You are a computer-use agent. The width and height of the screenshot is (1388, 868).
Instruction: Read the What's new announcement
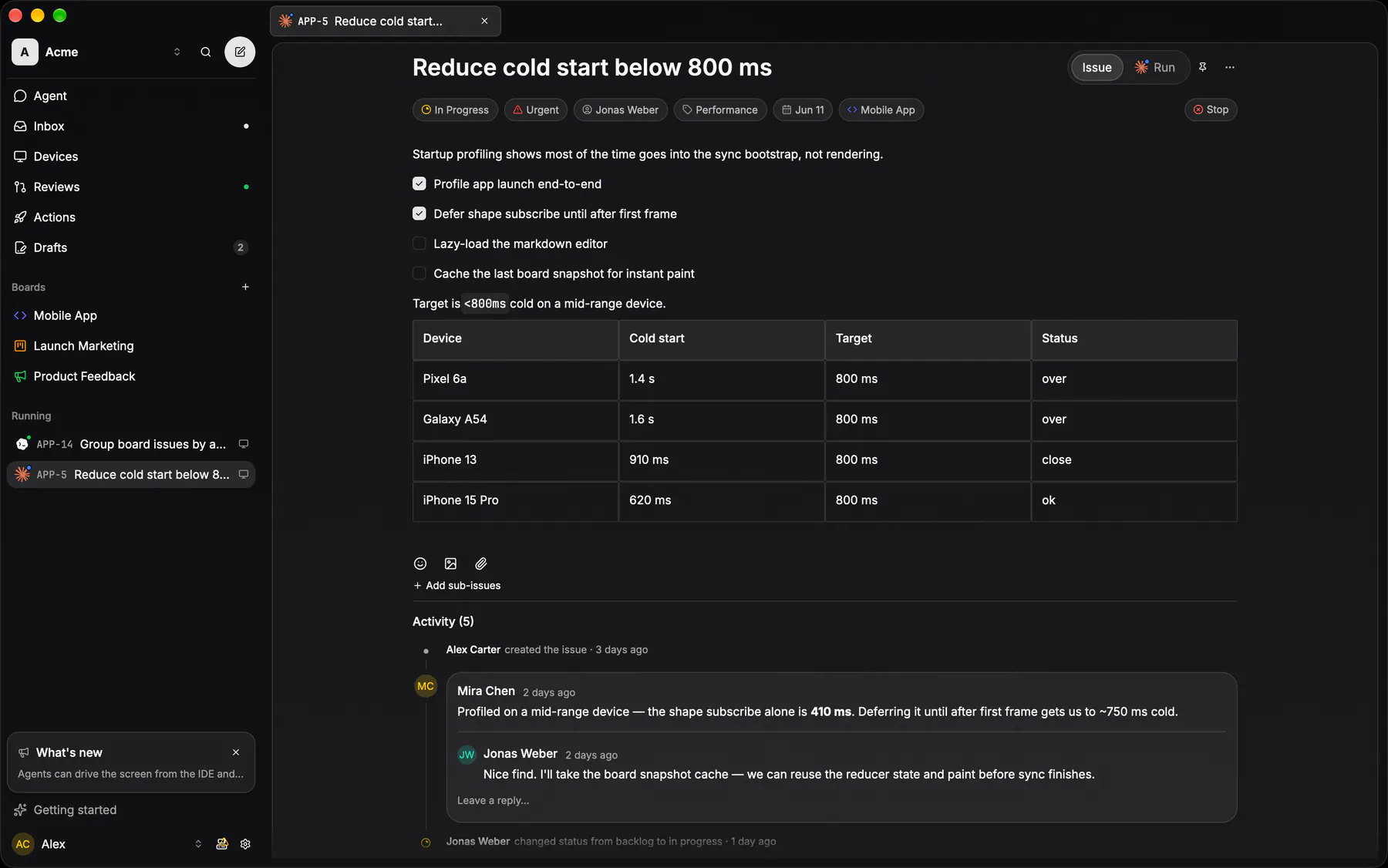click(131, 762)
